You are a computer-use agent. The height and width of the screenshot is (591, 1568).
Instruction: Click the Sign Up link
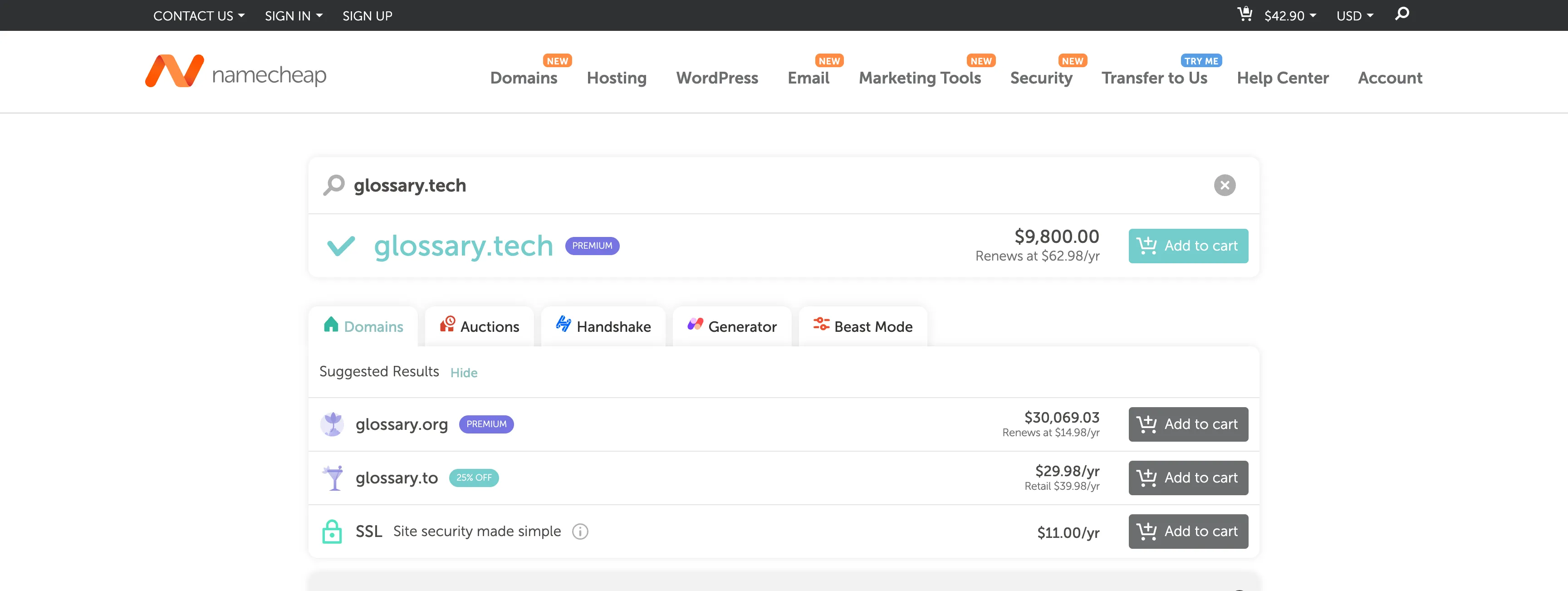[367, 16]
